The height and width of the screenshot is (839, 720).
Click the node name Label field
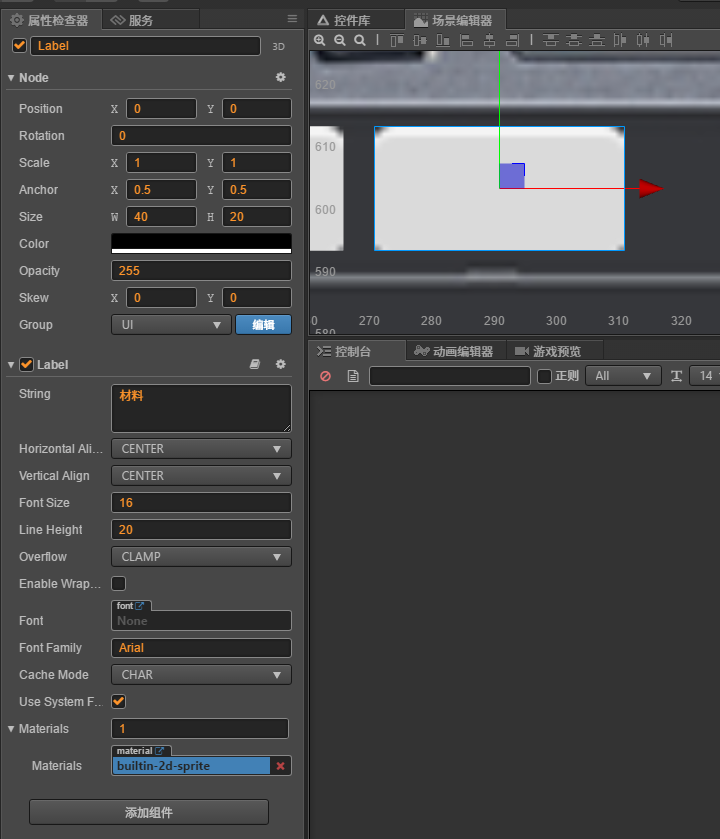click(x=145, y=46)
